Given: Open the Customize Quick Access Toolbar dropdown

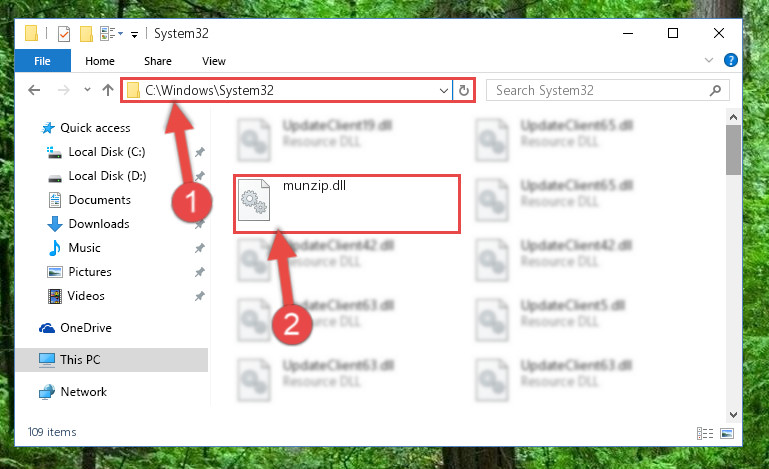Looking at the screenshot, I should (134, 34).
